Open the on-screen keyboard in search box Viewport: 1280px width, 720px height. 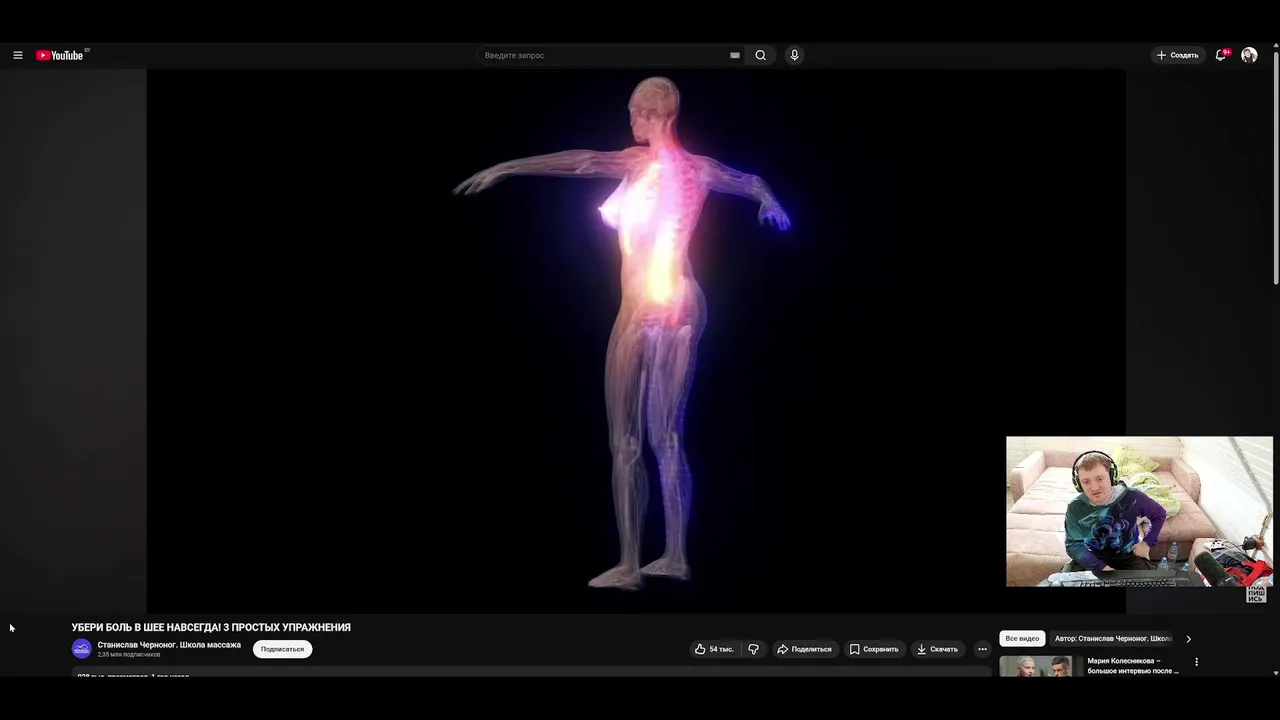click(735, 55)
